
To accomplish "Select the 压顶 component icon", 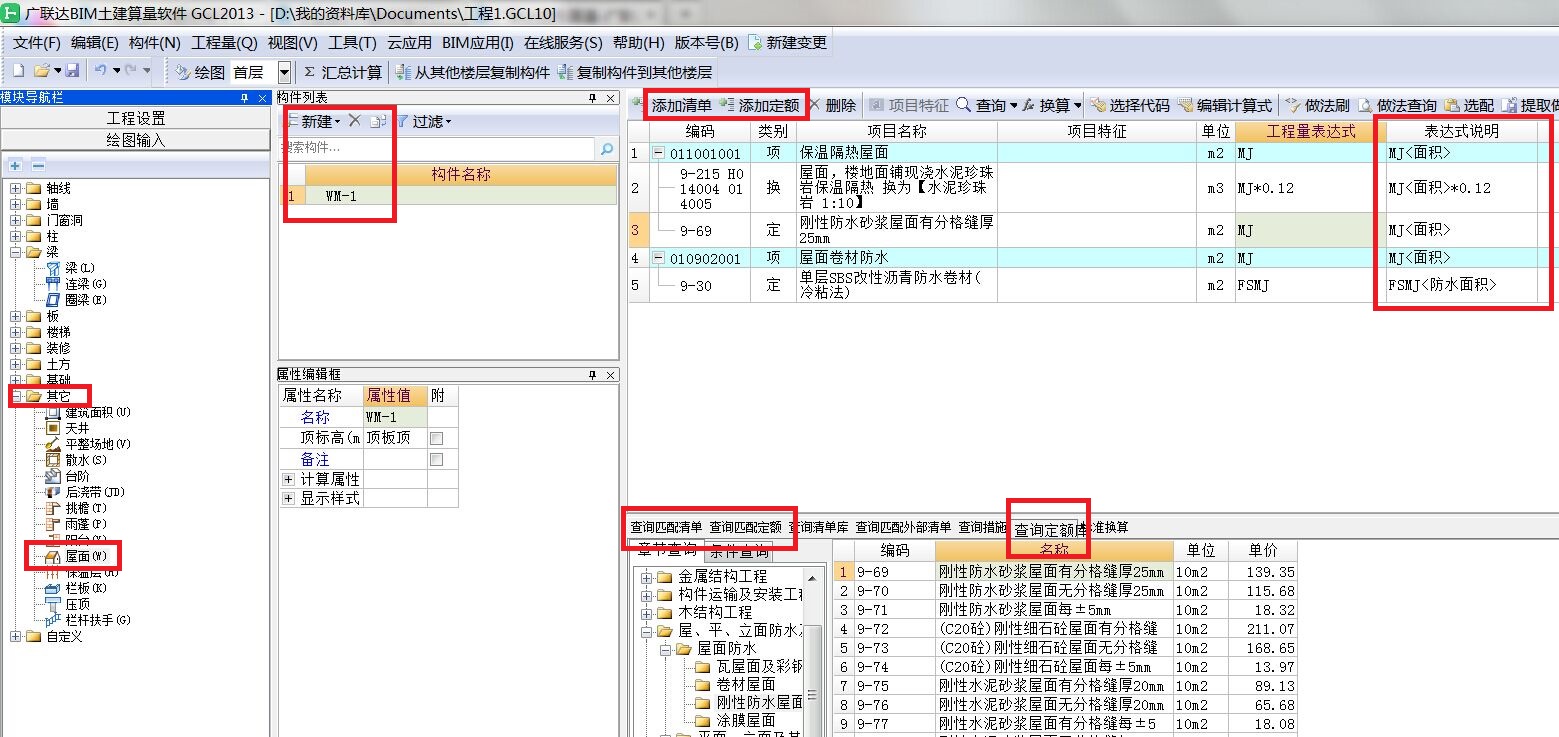I will (54, 604).
